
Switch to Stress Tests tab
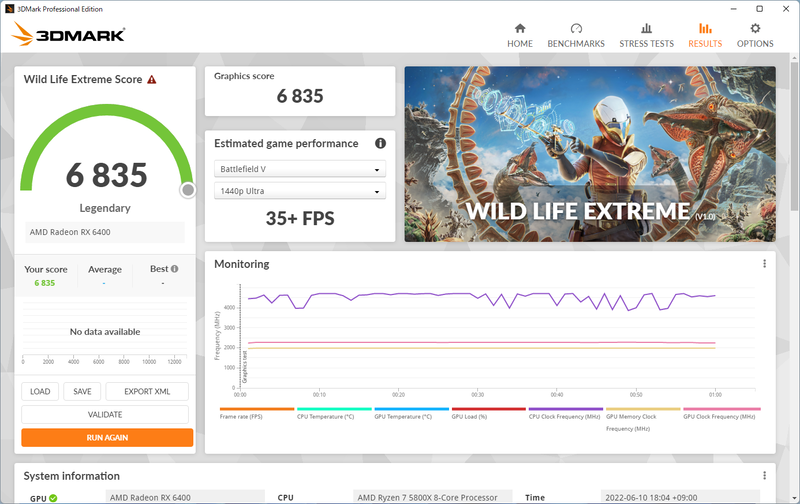(646, 36)
